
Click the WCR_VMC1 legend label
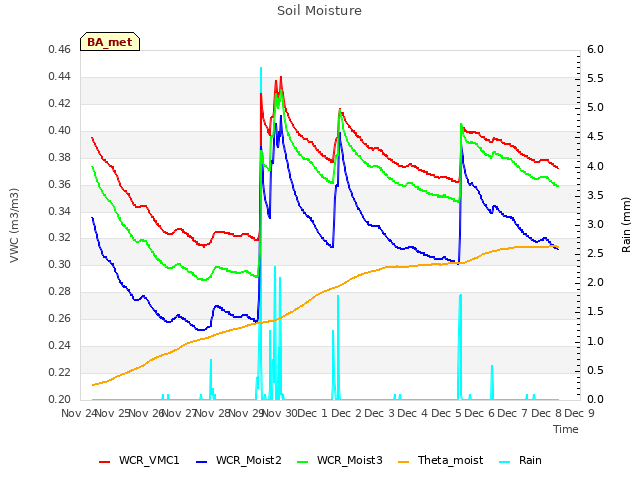149,460
